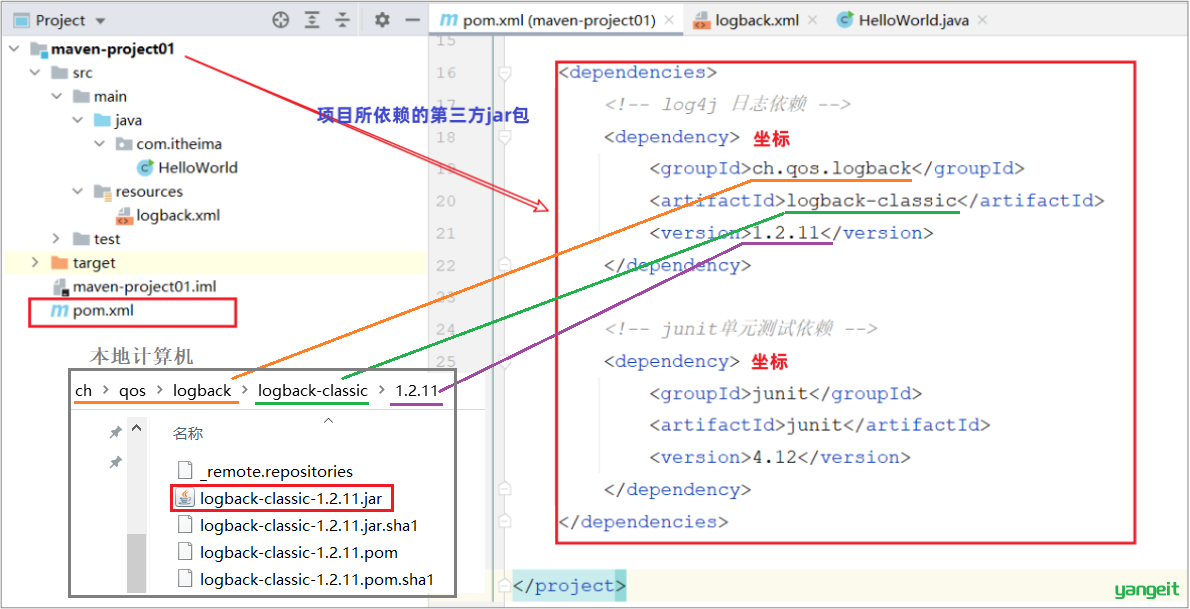Close the pom.xml editor tab
Image resolution: width=1190 pixels, height=609 pixels.
pyautogui.click(x=669, y=21)
